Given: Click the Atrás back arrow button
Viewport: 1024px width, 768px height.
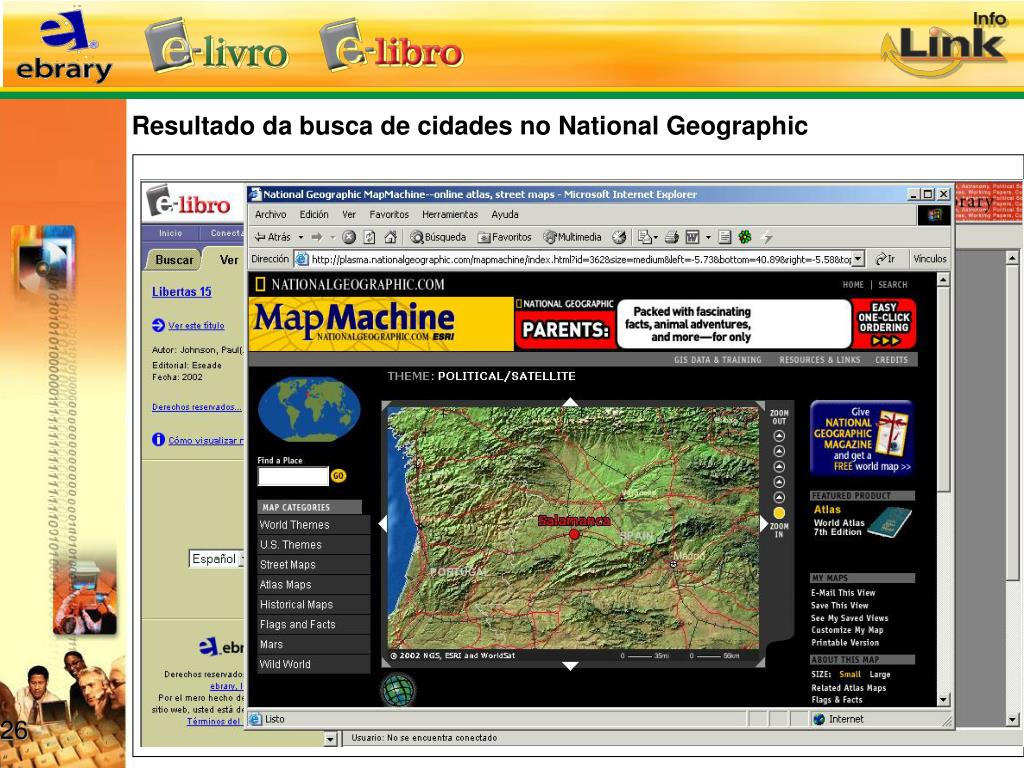Looking at the screenshot, I should (x=272, y=237).
